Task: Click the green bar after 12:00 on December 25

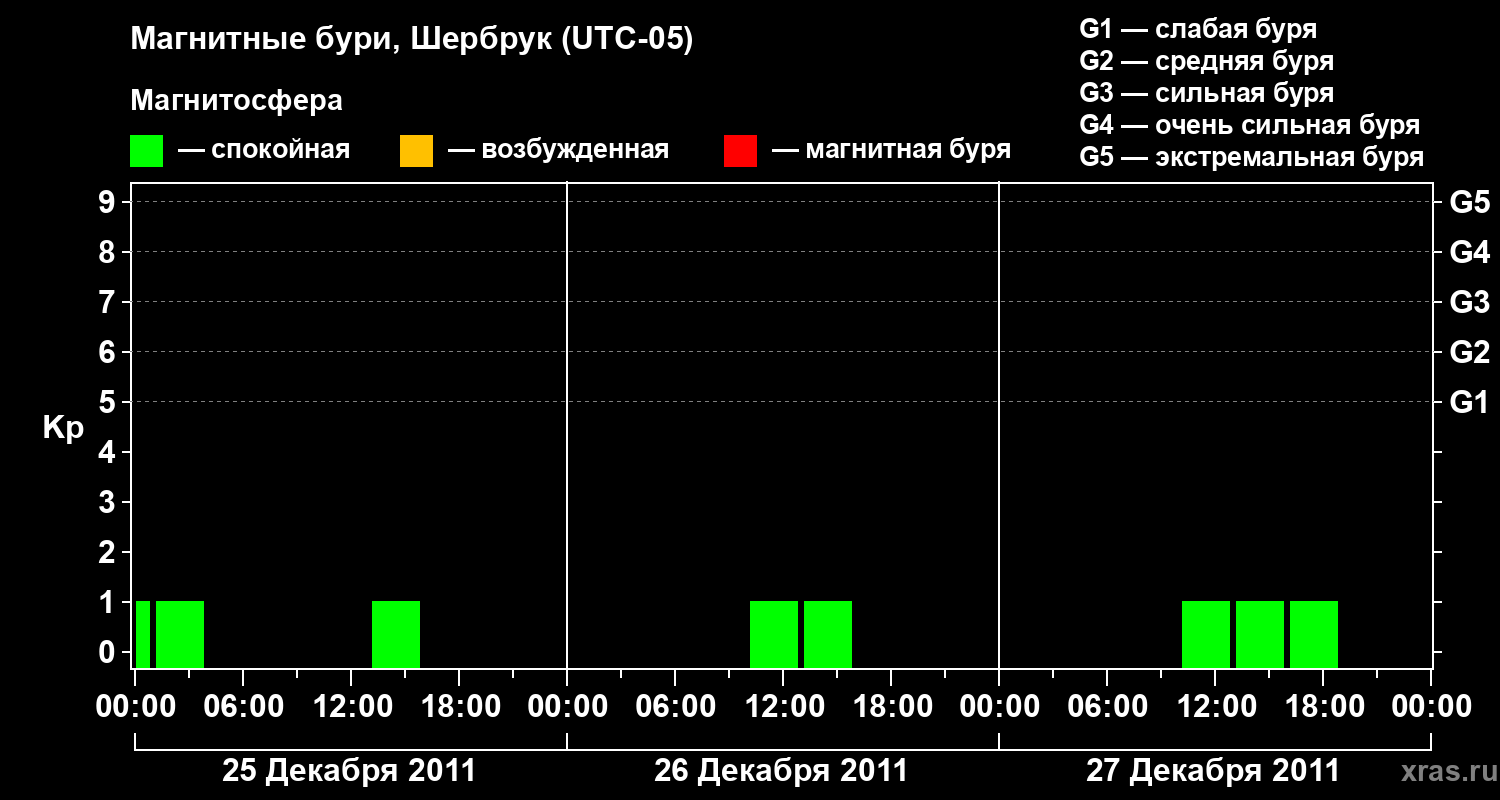Action: (x=396, y=634)
